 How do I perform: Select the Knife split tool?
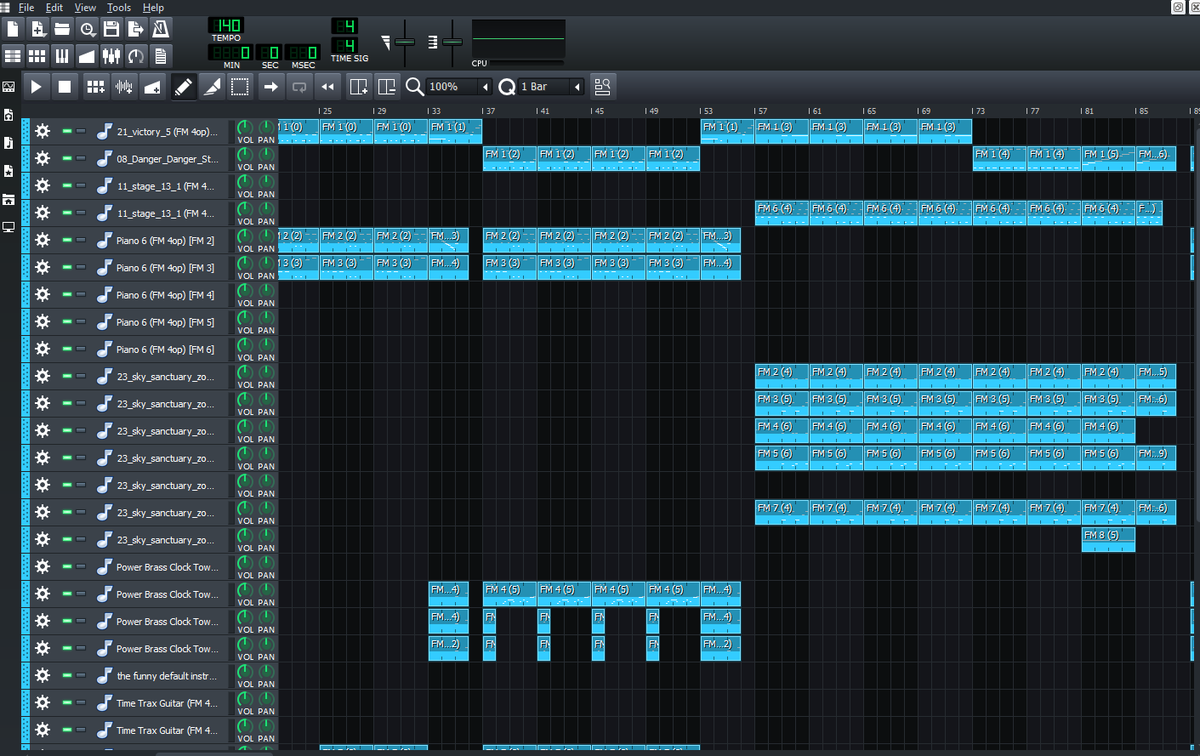212,87
